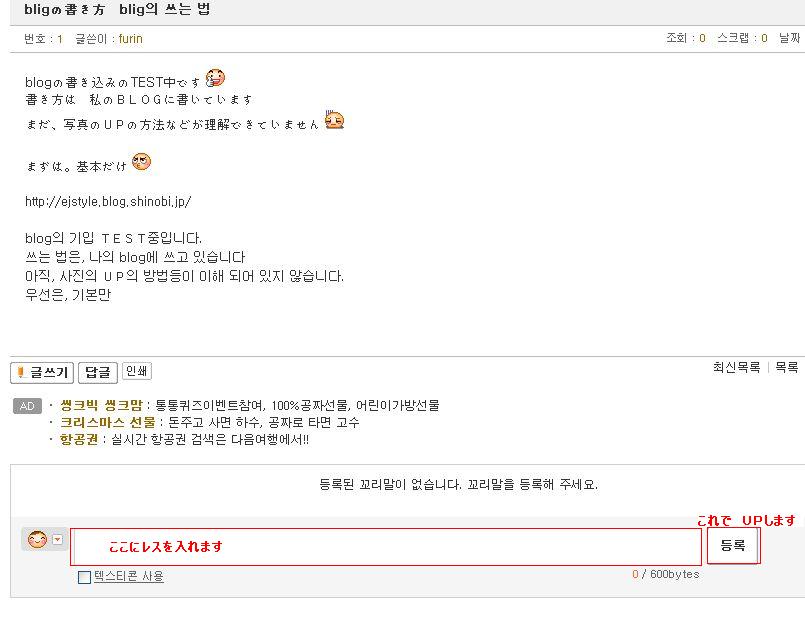Image resolution: width=805 pixels, height=630 pixels.
Task: Select the smiley emoticon beside comment box
Action: [x=37, y=539]
